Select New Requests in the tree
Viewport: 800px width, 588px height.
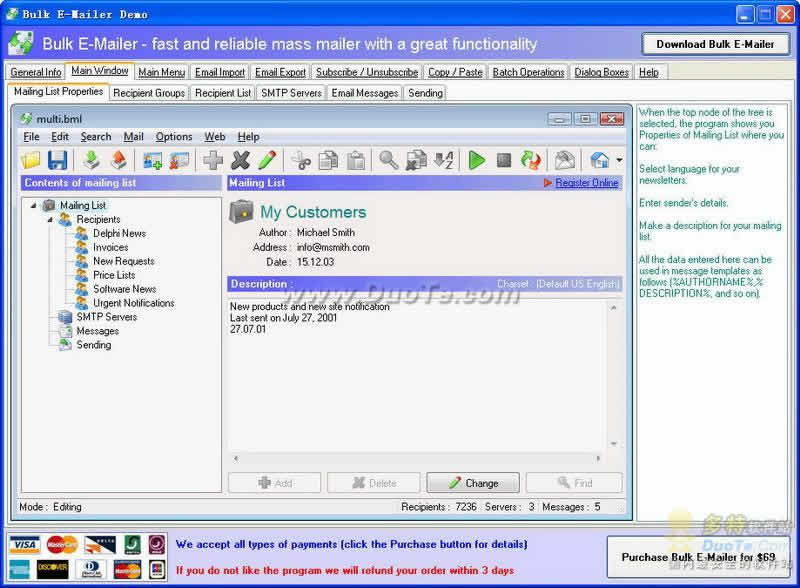(x=123, y=261)
